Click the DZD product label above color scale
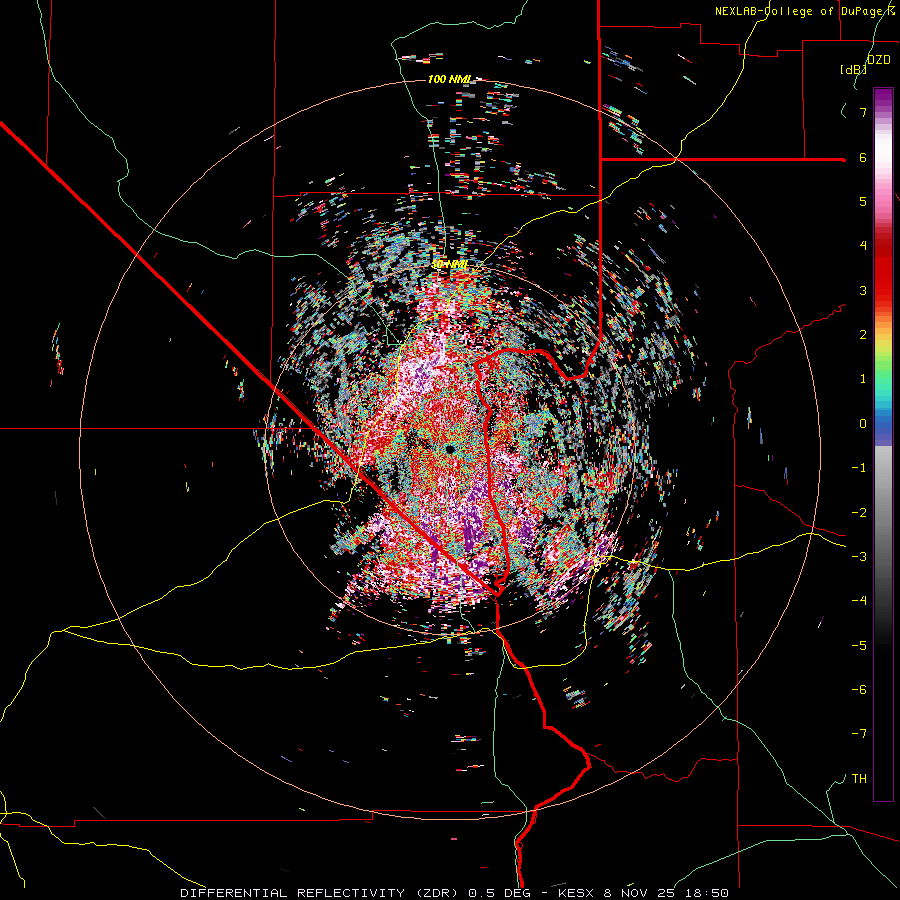The height and width of the screenshot is (900, 900). [x=878, y=59]
